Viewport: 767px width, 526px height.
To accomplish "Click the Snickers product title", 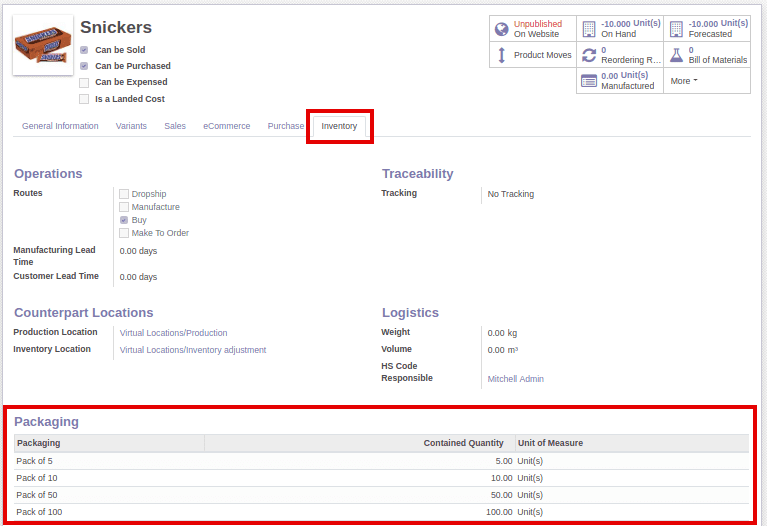I will [x=116, y=27].
